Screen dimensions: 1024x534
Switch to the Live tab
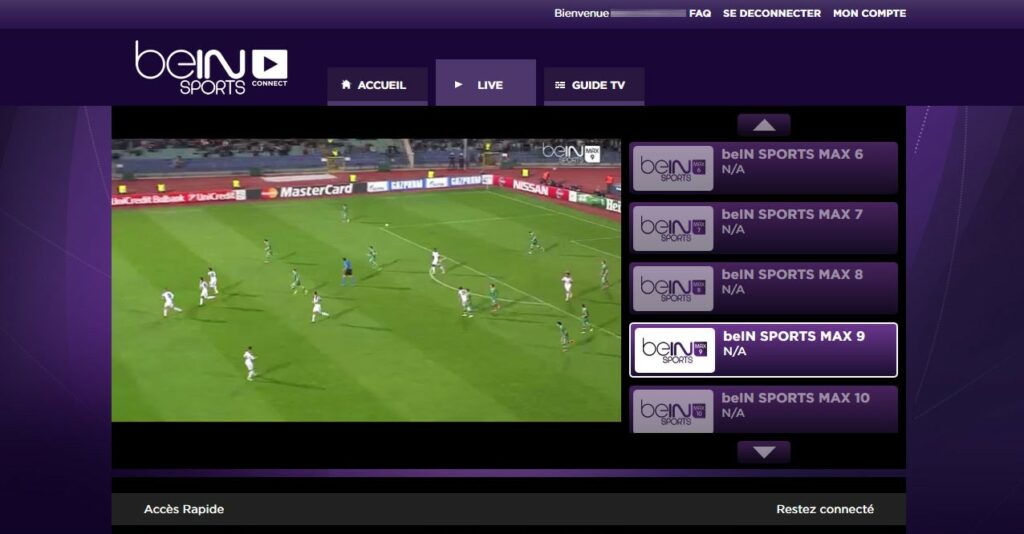click(x=486, y=82)
